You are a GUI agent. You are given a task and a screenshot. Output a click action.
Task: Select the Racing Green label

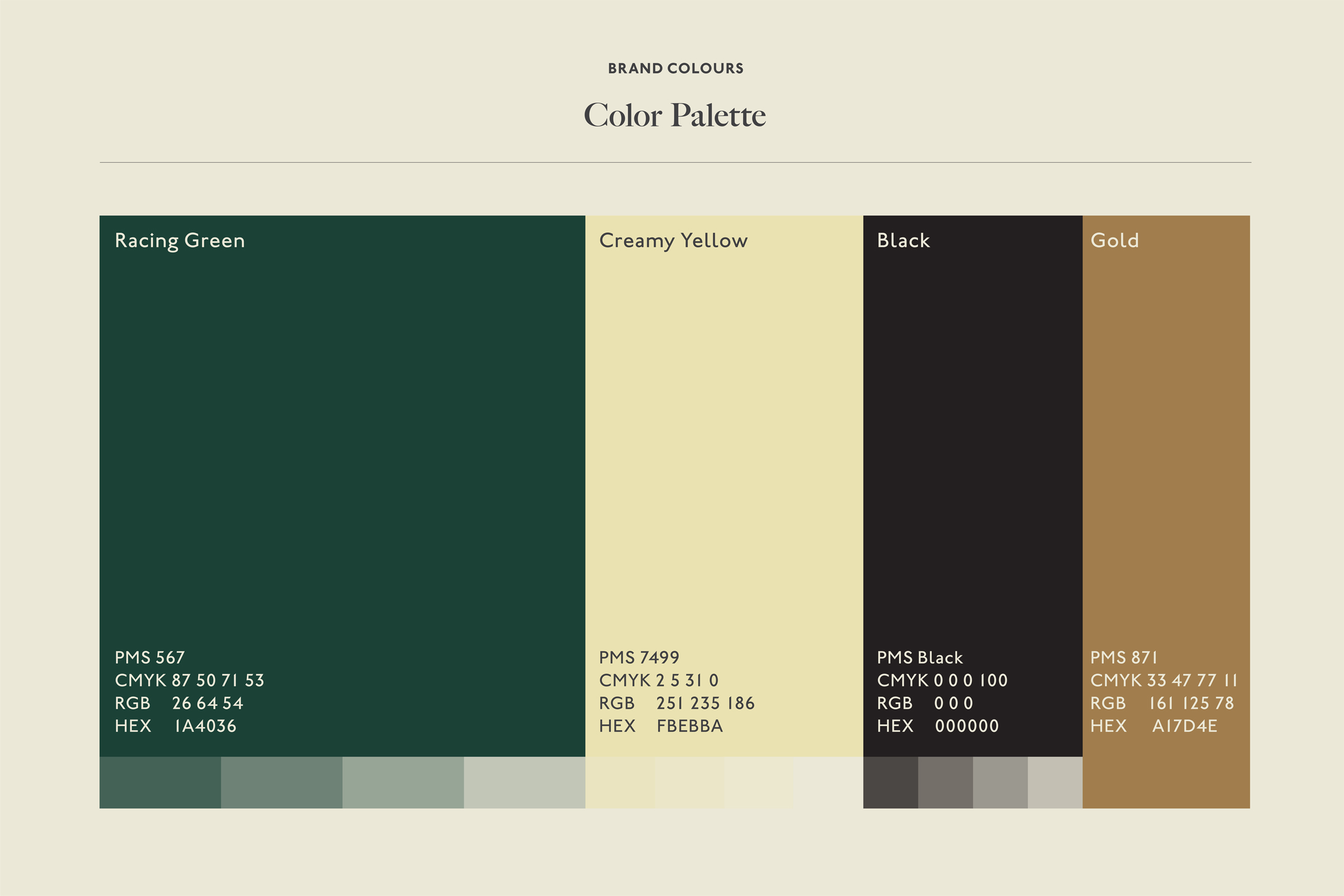[x=180, y=241]
